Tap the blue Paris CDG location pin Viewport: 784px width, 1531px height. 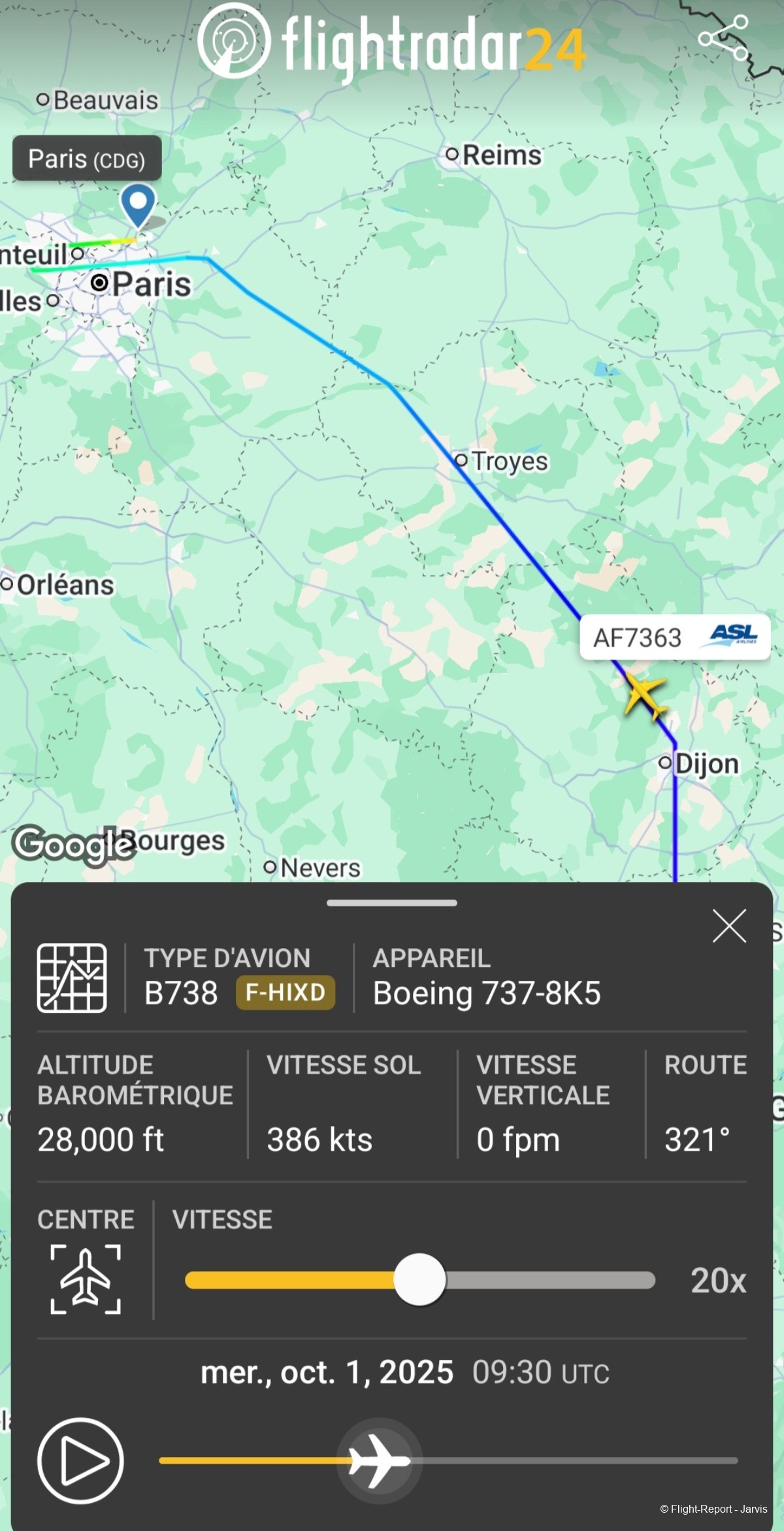(138, 203)
